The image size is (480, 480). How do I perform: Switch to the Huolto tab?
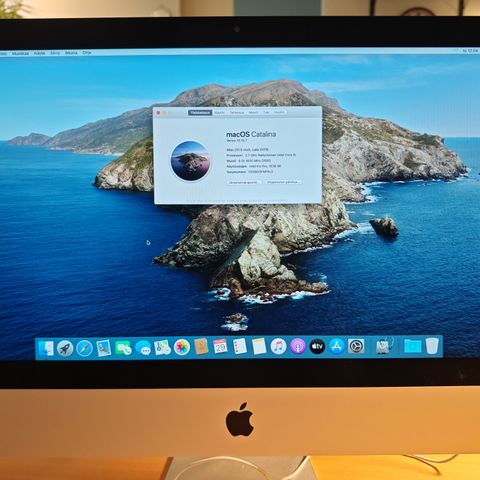pyautogui.click(x=279, y=113)
